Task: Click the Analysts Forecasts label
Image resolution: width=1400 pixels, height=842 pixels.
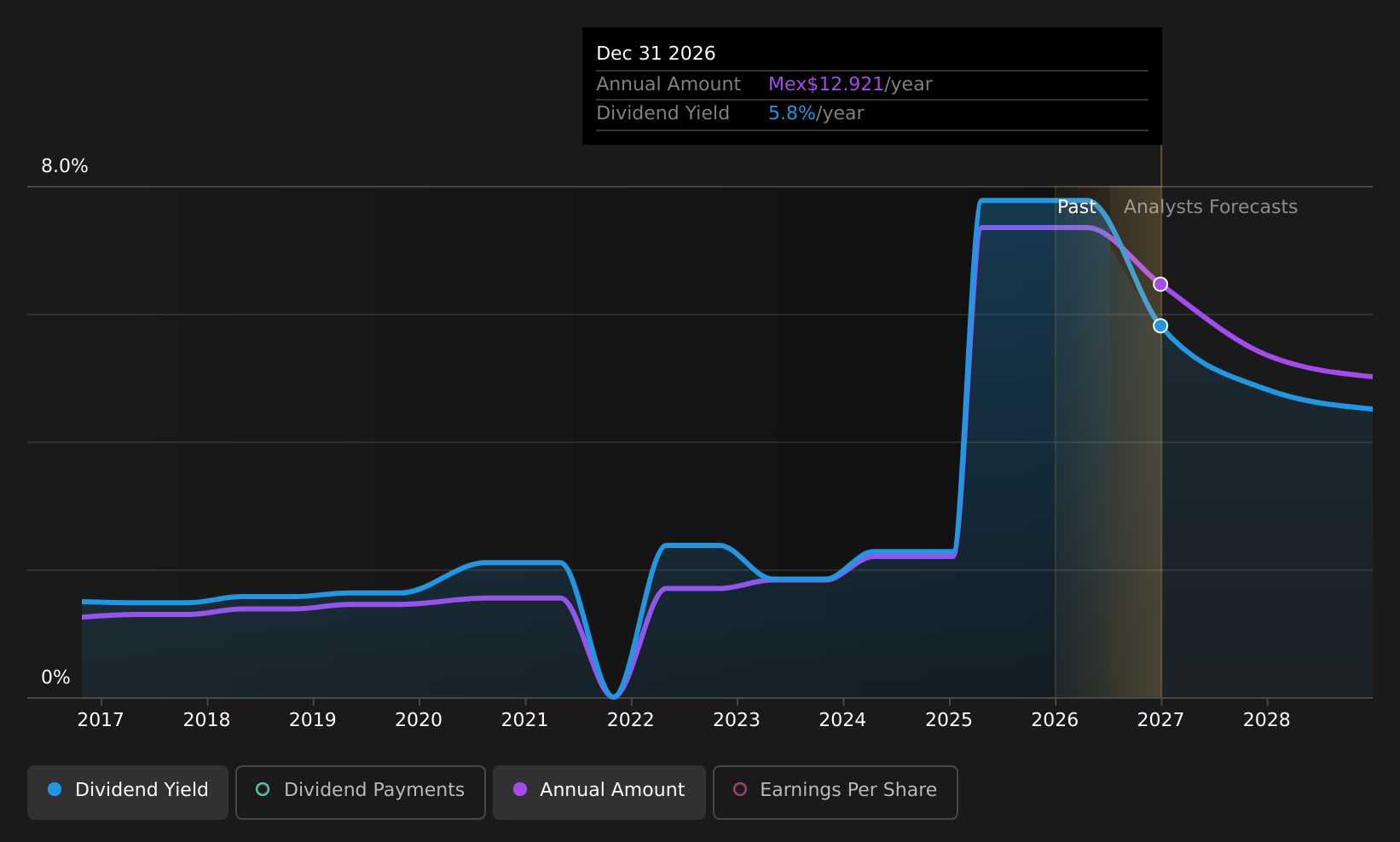Action: click(1211, 207)
